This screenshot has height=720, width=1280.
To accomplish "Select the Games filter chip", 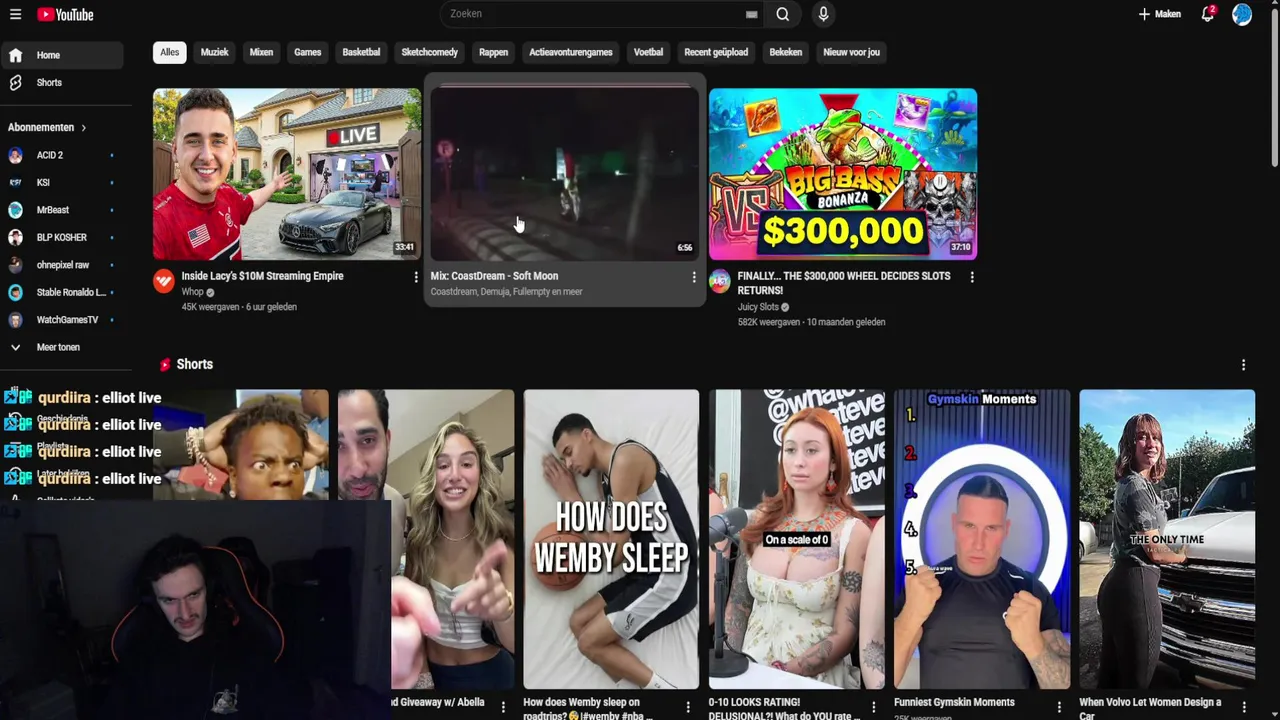I will (x=307, y=52).
